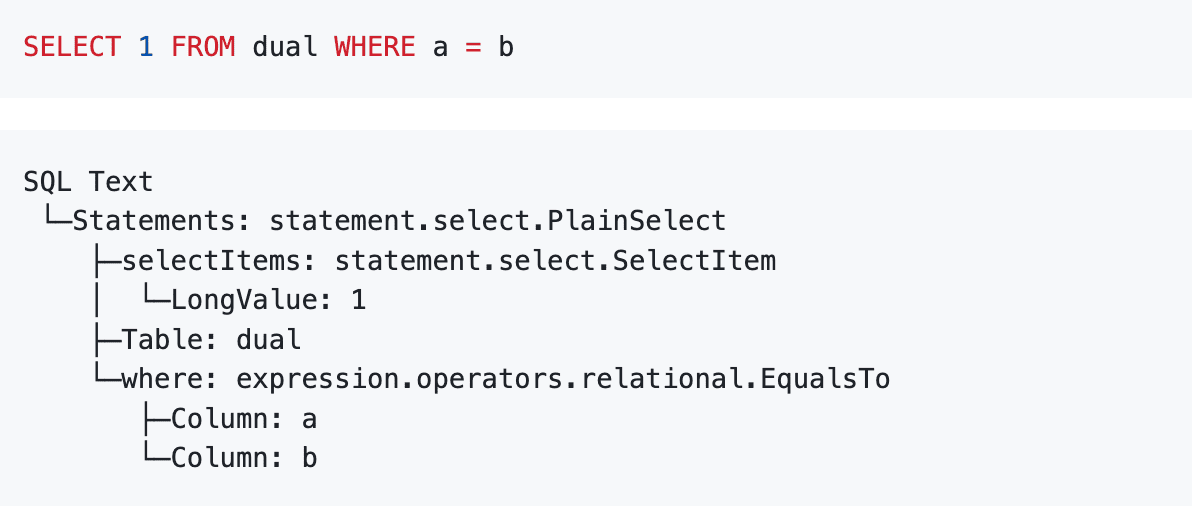
Task: Select the Column: b tree node
Action: point(244,458)
